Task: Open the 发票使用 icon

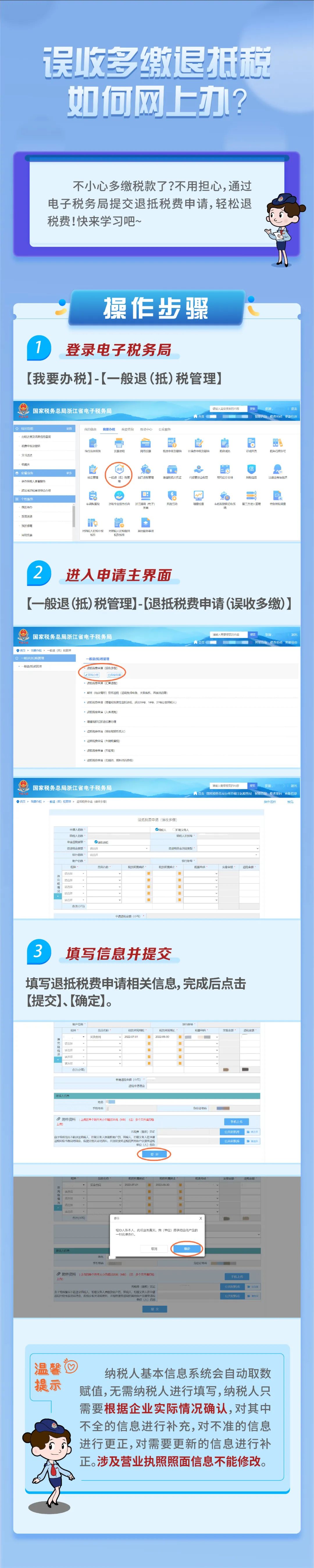Action: [119, 444]
